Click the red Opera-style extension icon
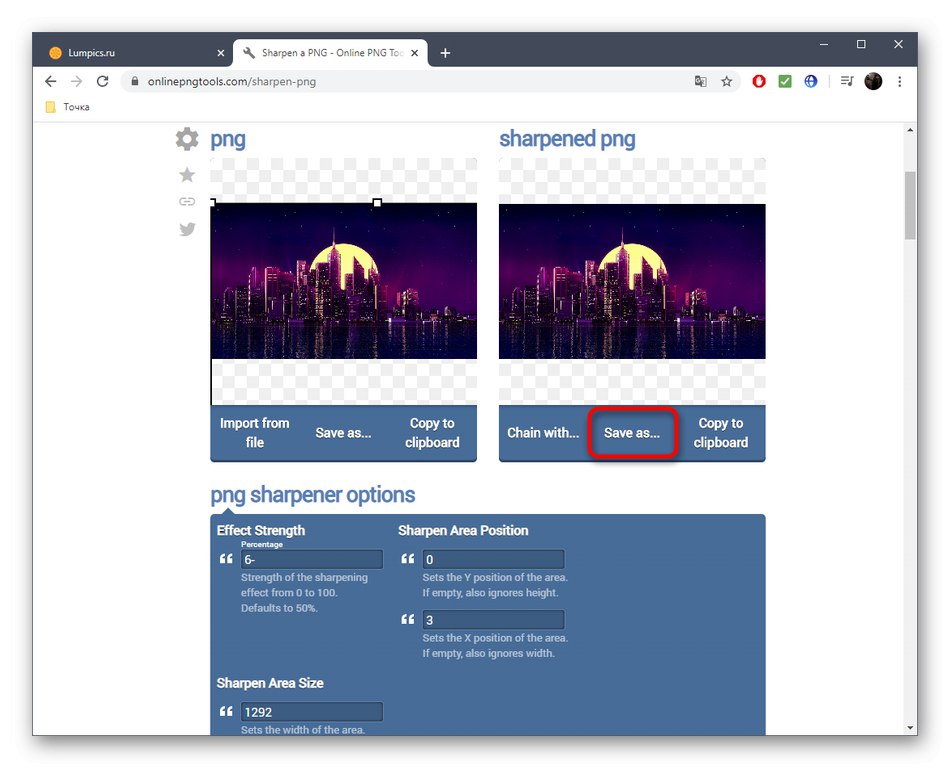Viewport: 950px width, 768px height. 759,81
